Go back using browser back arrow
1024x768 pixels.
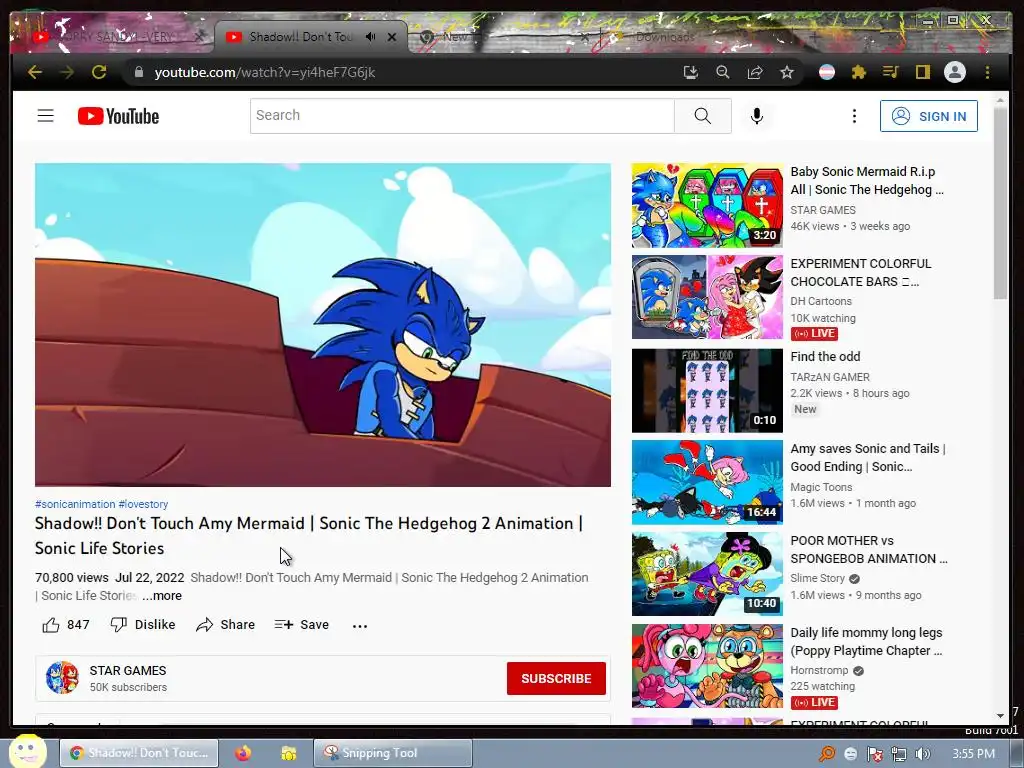click(35, 72)
